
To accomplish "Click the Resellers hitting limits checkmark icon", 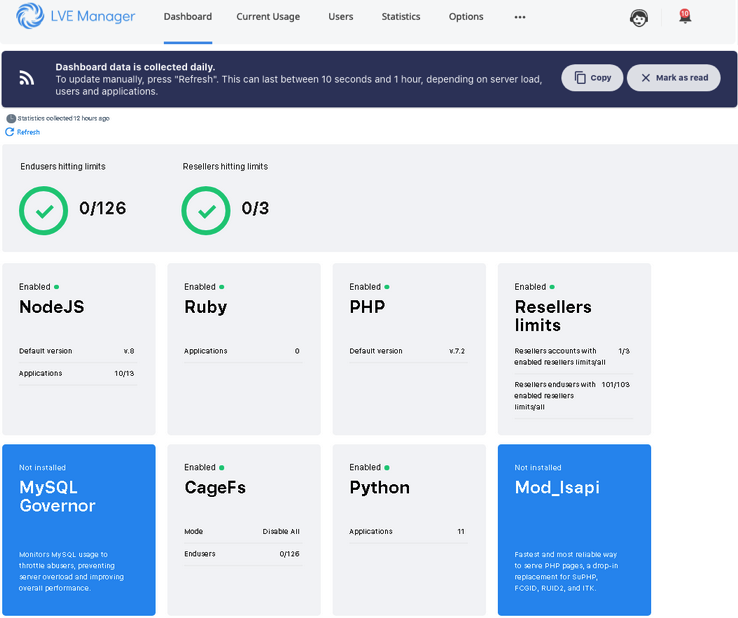I will point(205,209).
